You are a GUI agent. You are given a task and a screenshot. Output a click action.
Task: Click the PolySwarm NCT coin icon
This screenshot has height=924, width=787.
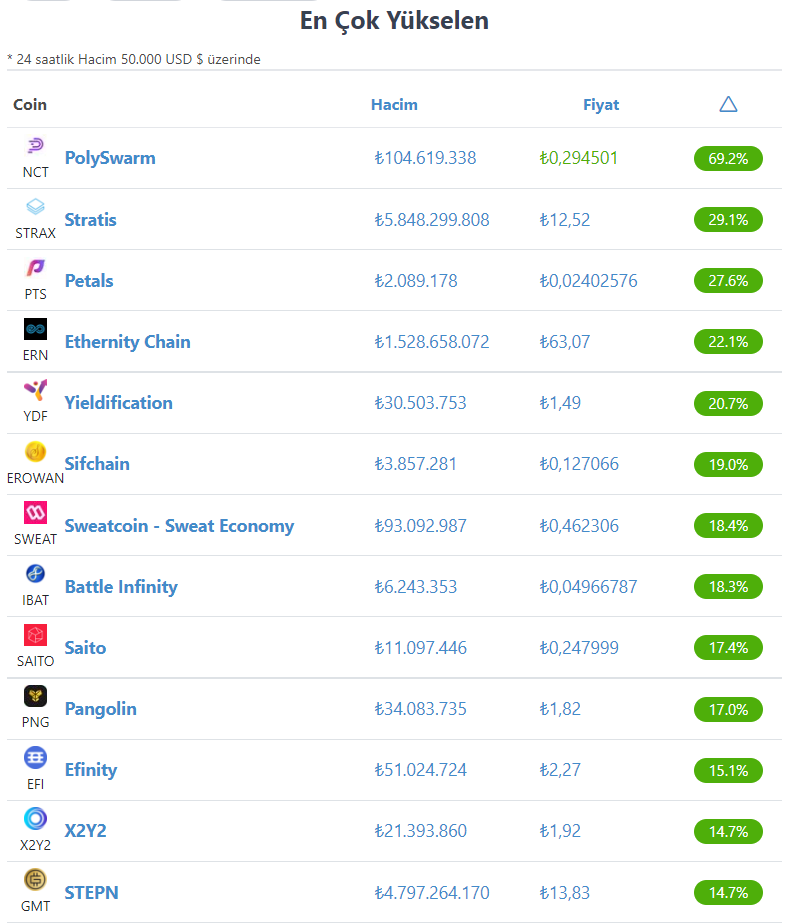click(x=36, y=146)
